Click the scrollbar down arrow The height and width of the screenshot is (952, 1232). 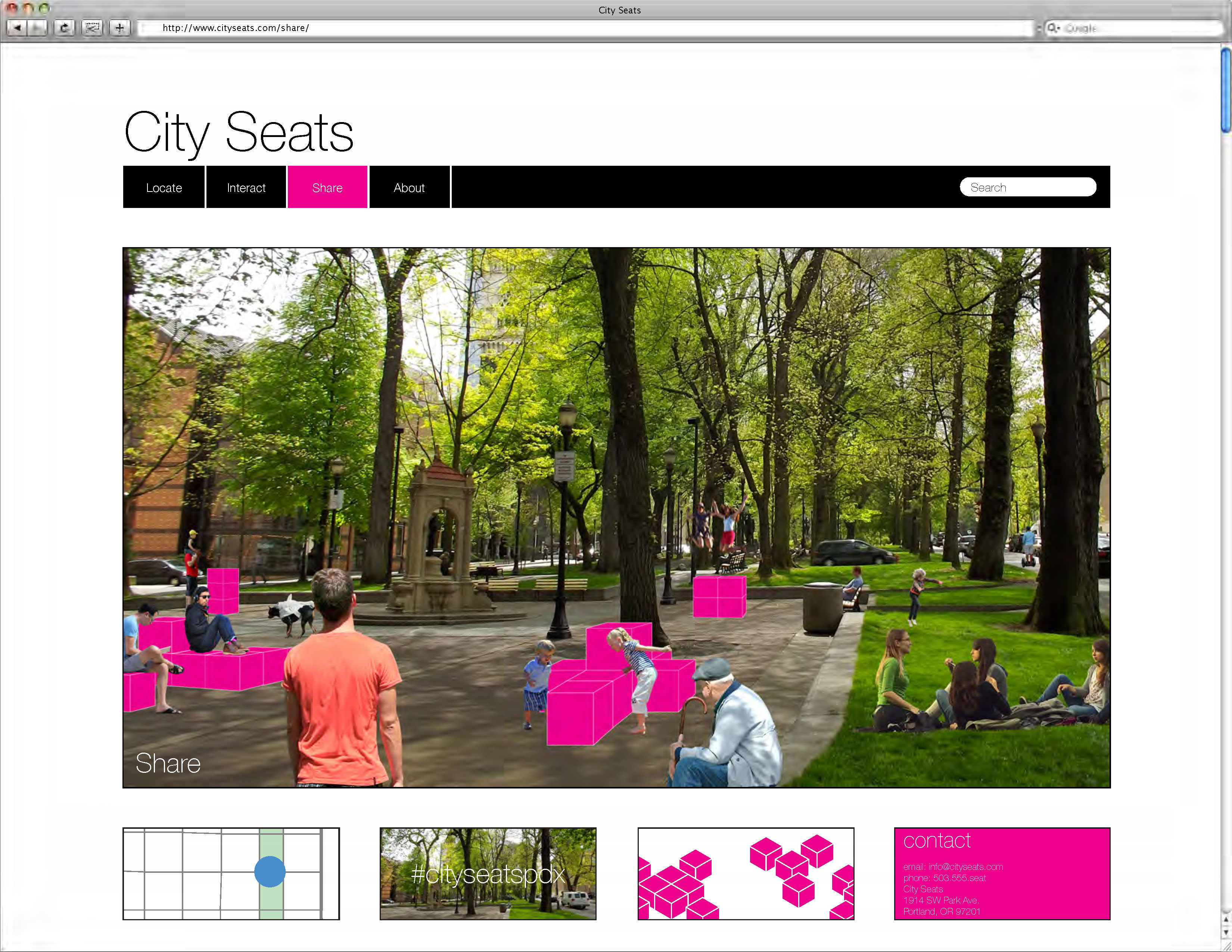(1226, 933)
